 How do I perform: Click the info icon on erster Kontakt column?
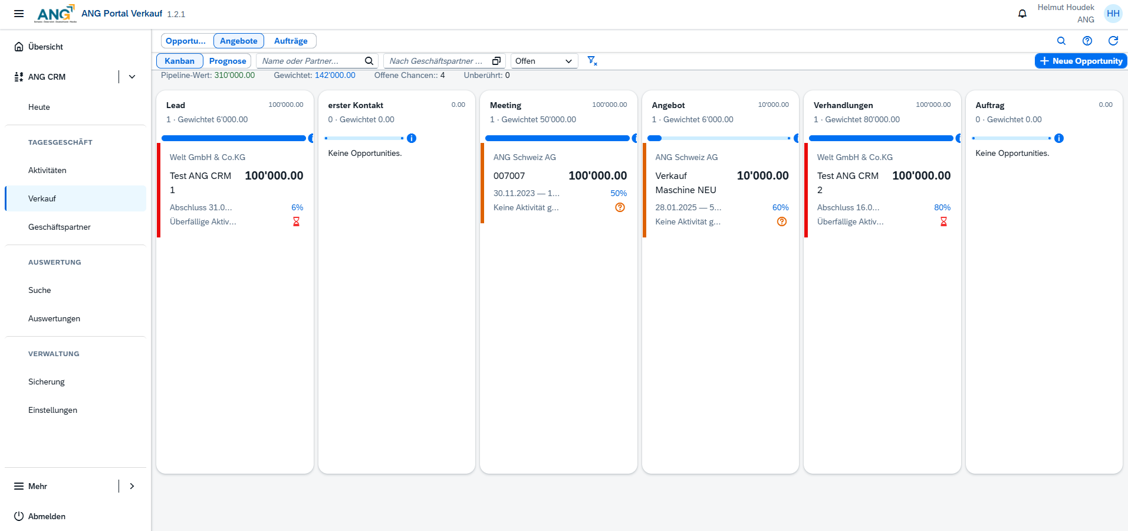click(x=411, y=138)
